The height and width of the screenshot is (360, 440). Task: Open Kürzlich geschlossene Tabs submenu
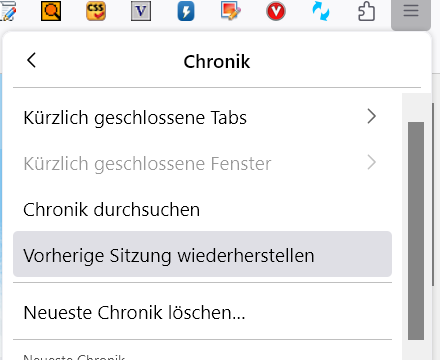(x=202, y=117)
